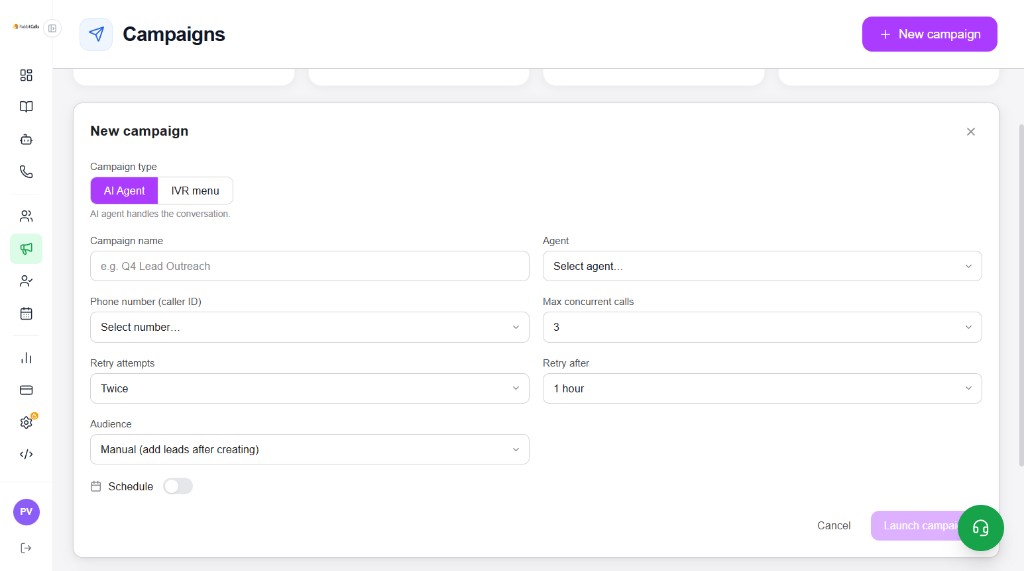Open the knowledge base book icon
This screenshot has width=1024, height=571.
coord(26,106)
